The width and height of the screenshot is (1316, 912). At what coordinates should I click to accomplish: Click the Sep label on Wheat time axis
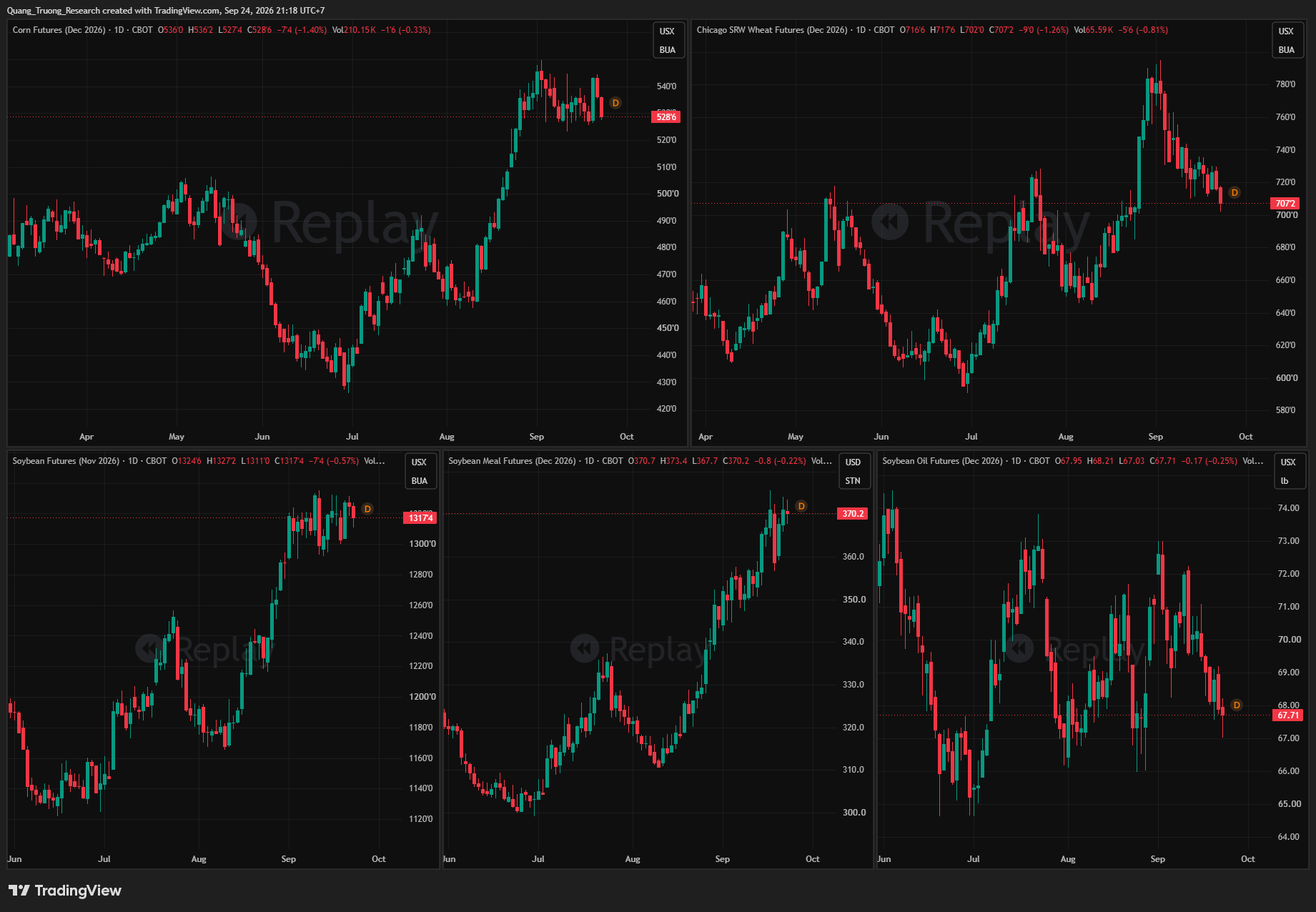point(1155,437)
